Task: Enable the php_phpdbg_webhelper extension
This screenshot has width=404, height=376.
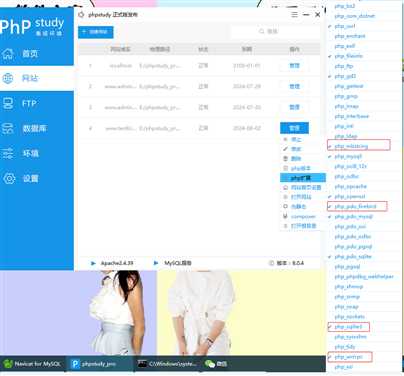Action: pos(364,277)
